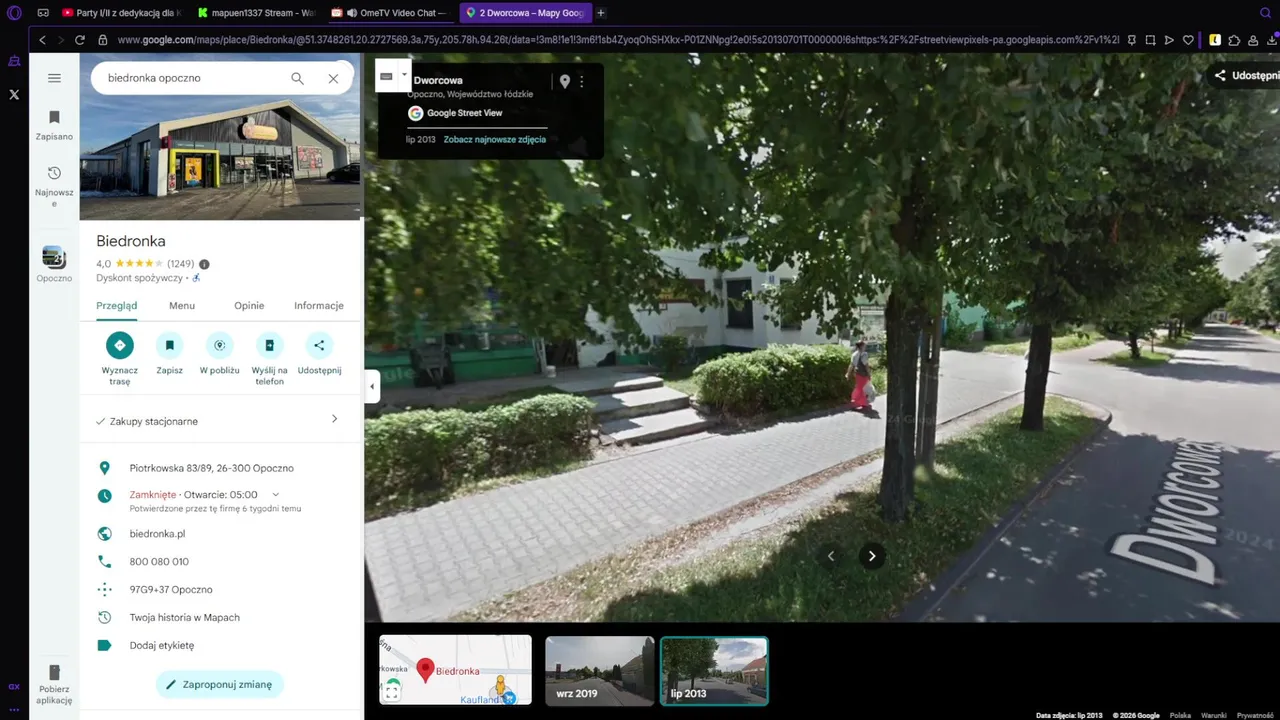Viewport: 1280px width, 720px height.
Task: Open Najnowsze (recents) in sidebar
Action: (x=54, y=187)
